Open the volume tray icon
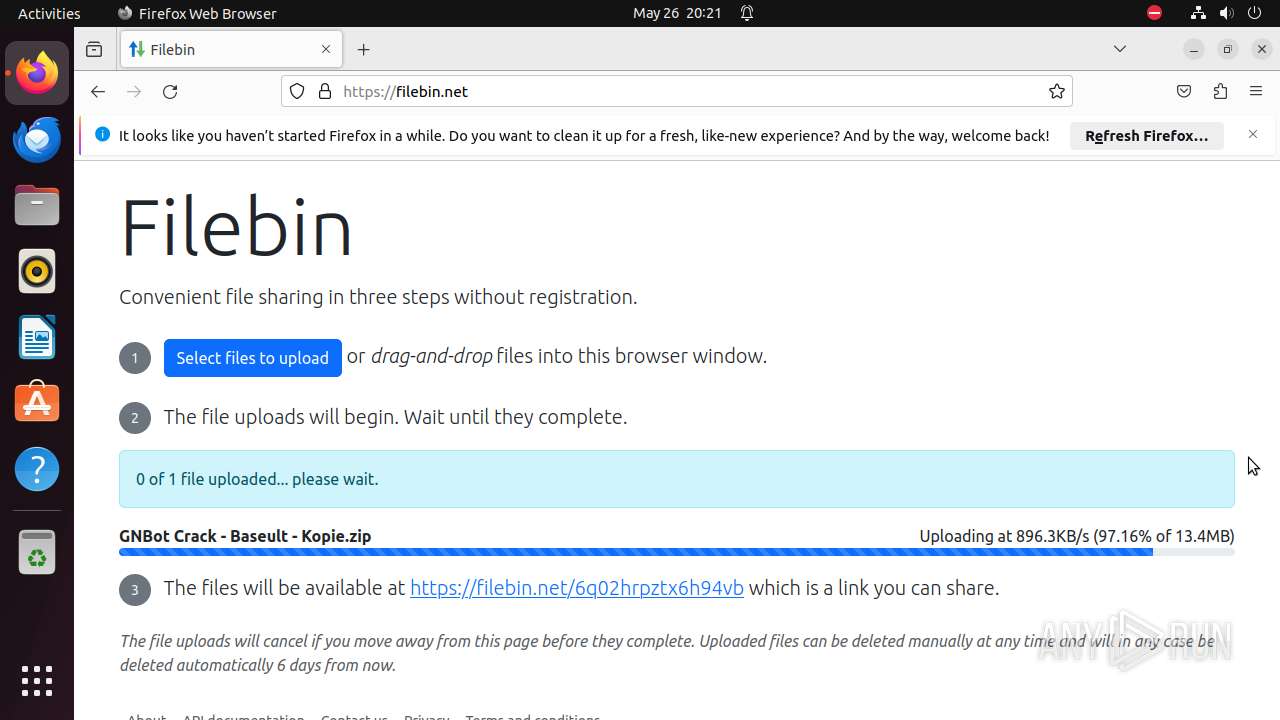The width and height of the screenshot is (1280, 720). tap(1227, 13)
